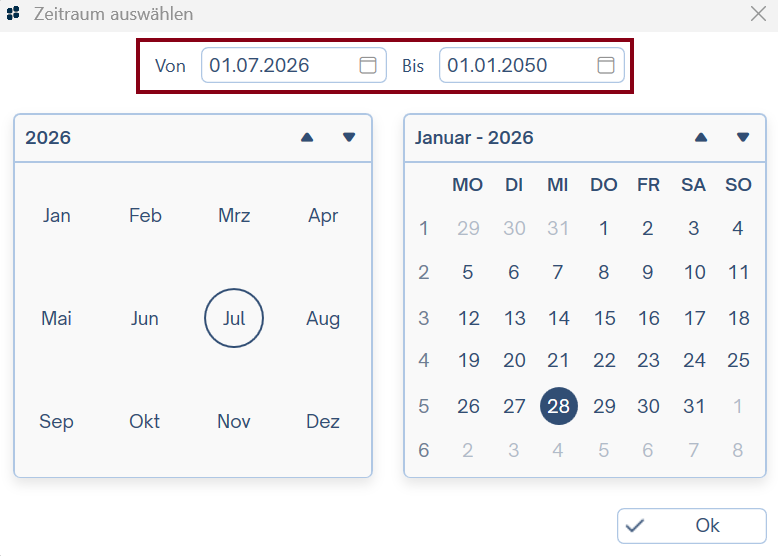Close the Zeitraum auswählen dialog
This screenshot has width=778, height=556.
[x=758, y=14]
